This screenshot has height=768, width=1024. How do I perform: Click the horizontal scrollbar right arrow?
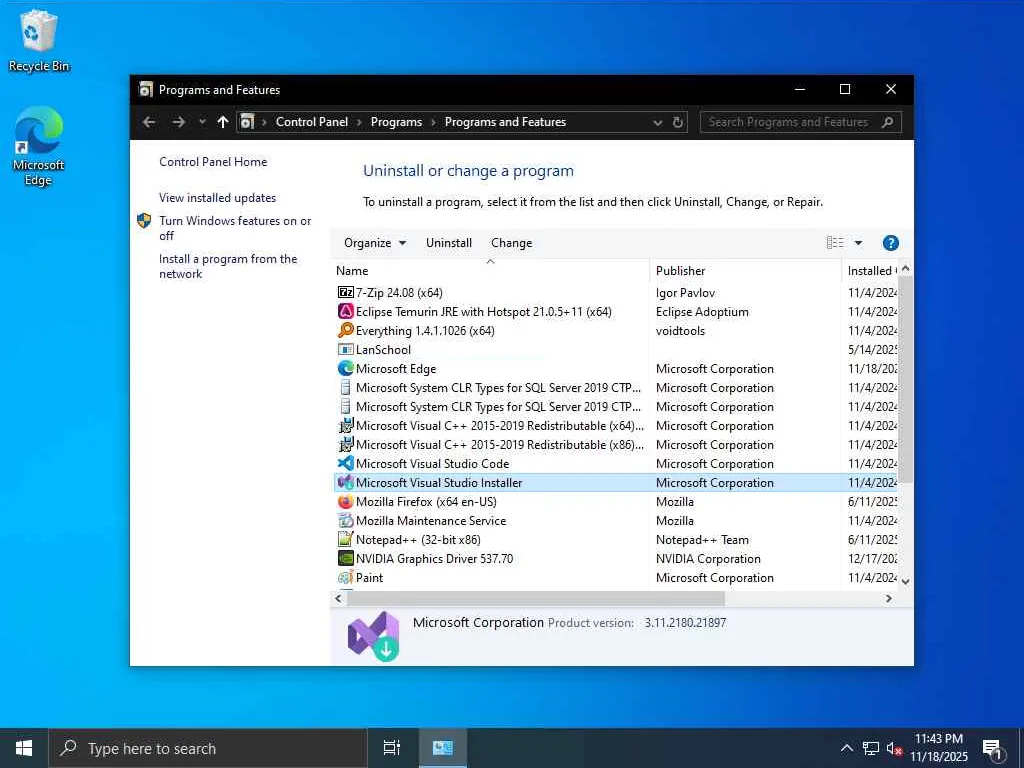point(889,598)
